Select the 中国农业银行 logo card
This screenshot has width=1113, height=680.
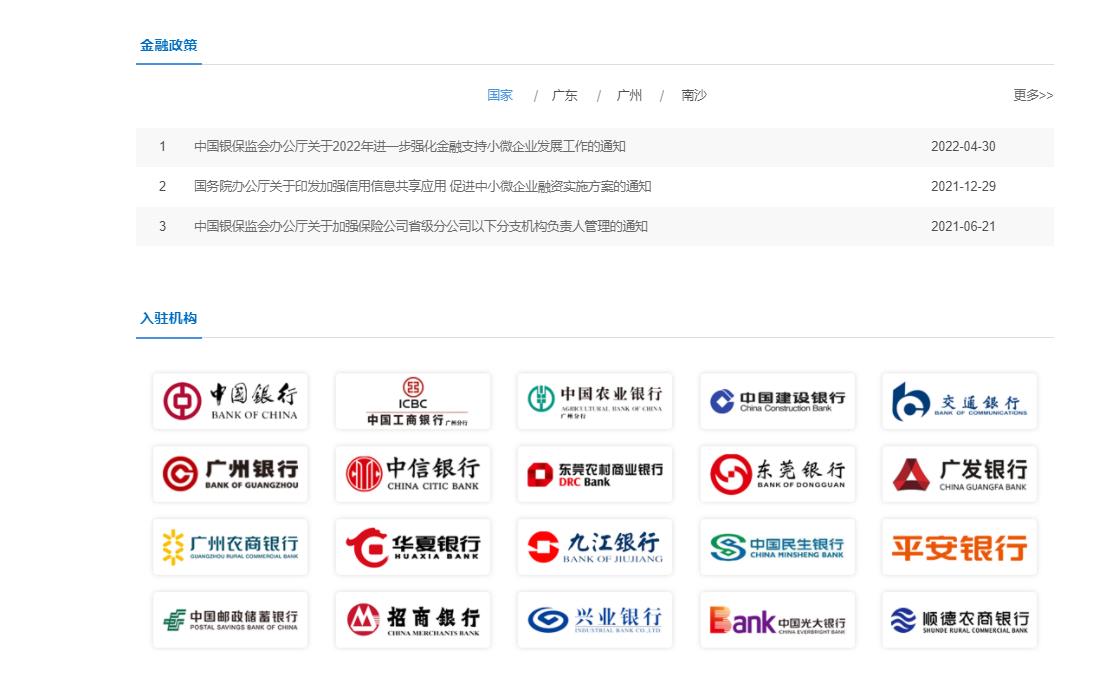tap(595, 402)
